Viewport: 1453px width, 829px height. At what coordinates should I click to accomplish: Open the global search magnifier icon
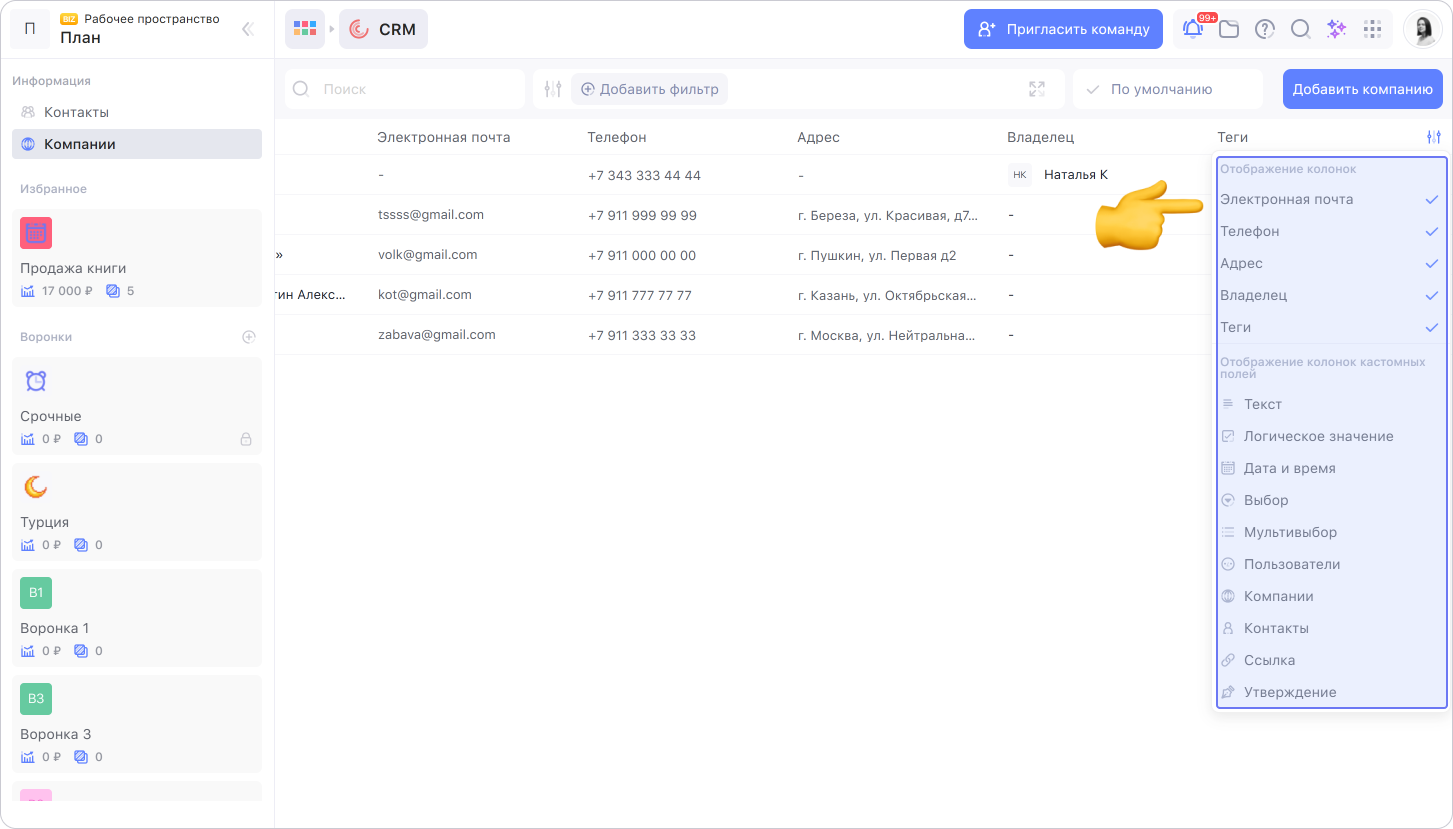point(1300,29)
